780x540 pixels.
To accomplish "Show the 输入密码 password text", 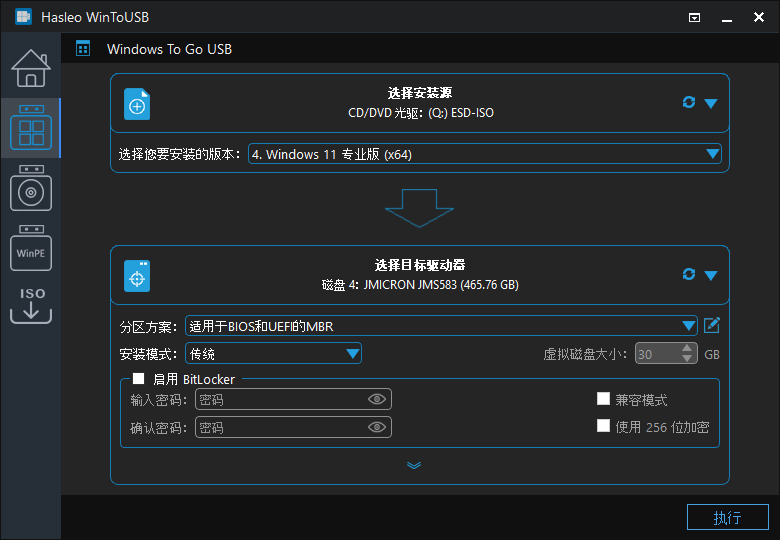I will tap(377, 399).
